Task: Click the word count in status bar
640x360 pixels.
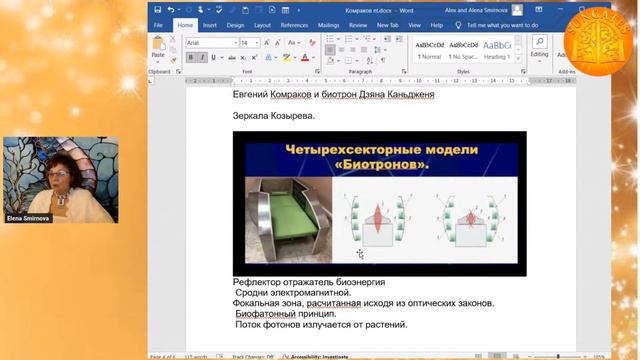Action: pyautogui.click(x=196, y=357)
